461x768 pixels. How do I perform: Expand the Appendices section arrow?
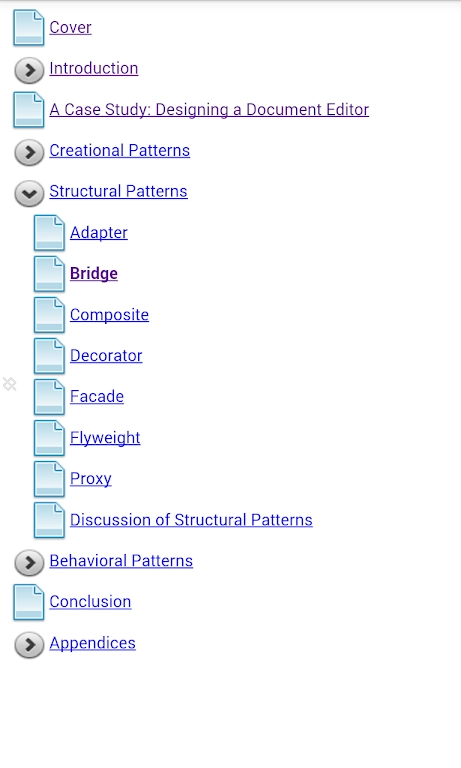[29, 645]
